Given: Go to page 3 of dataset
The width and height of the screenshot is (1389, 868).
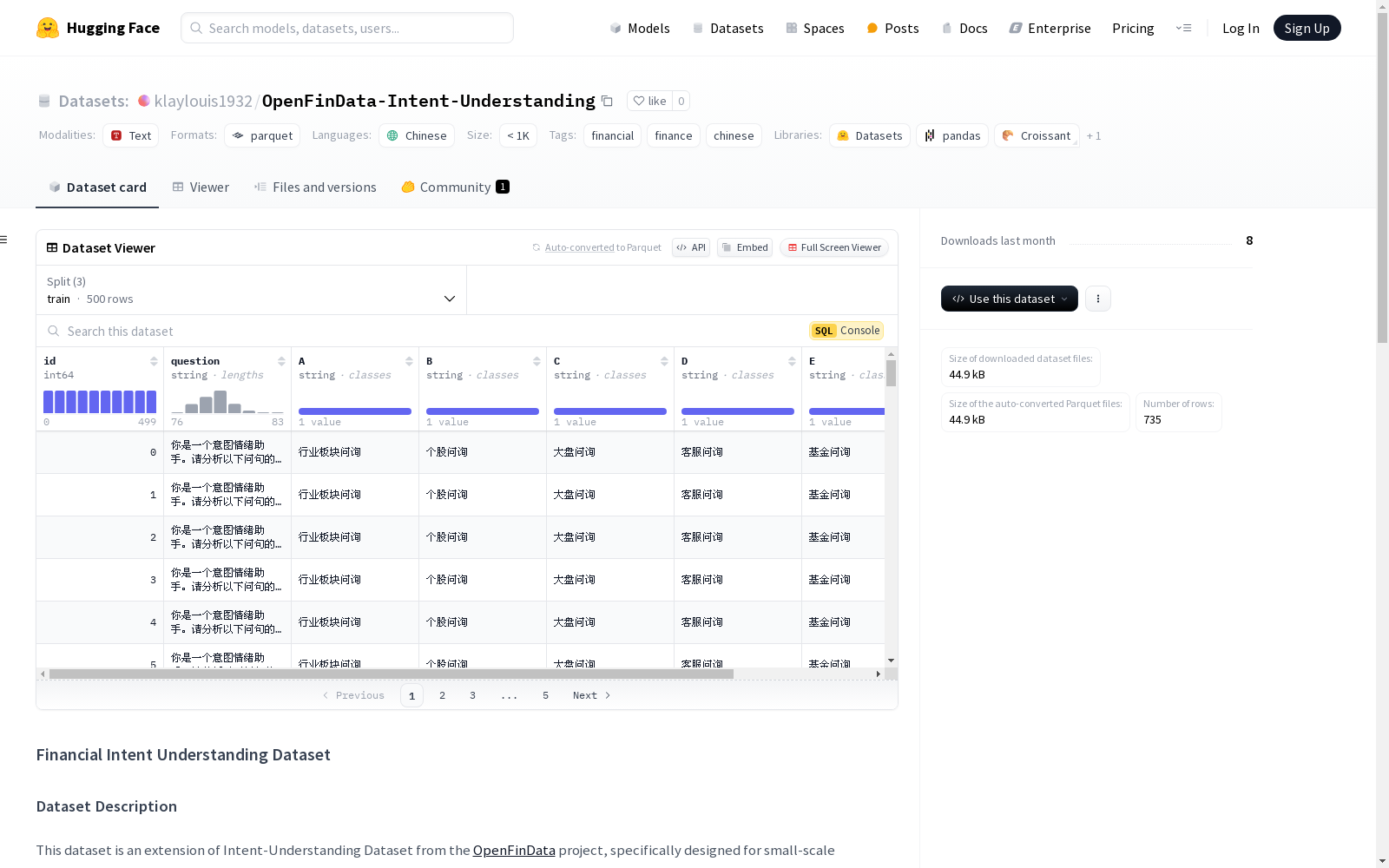Looking at the screenshot, I should (473, 695).
